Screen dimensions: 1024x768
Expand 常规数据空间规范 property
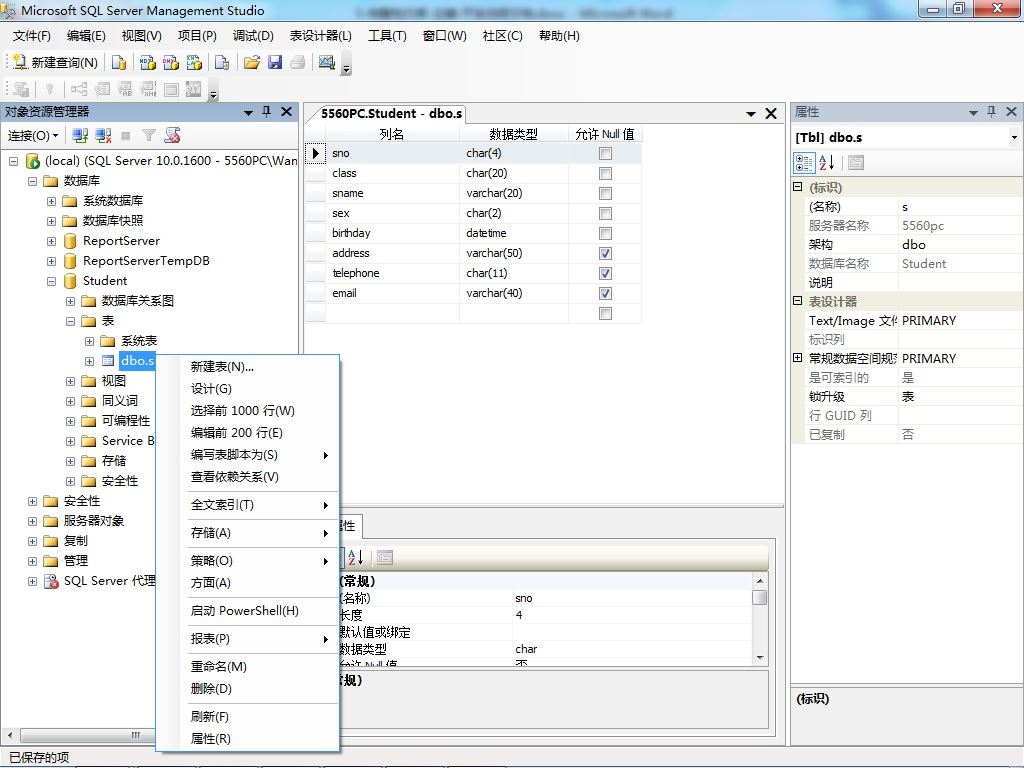797,358
